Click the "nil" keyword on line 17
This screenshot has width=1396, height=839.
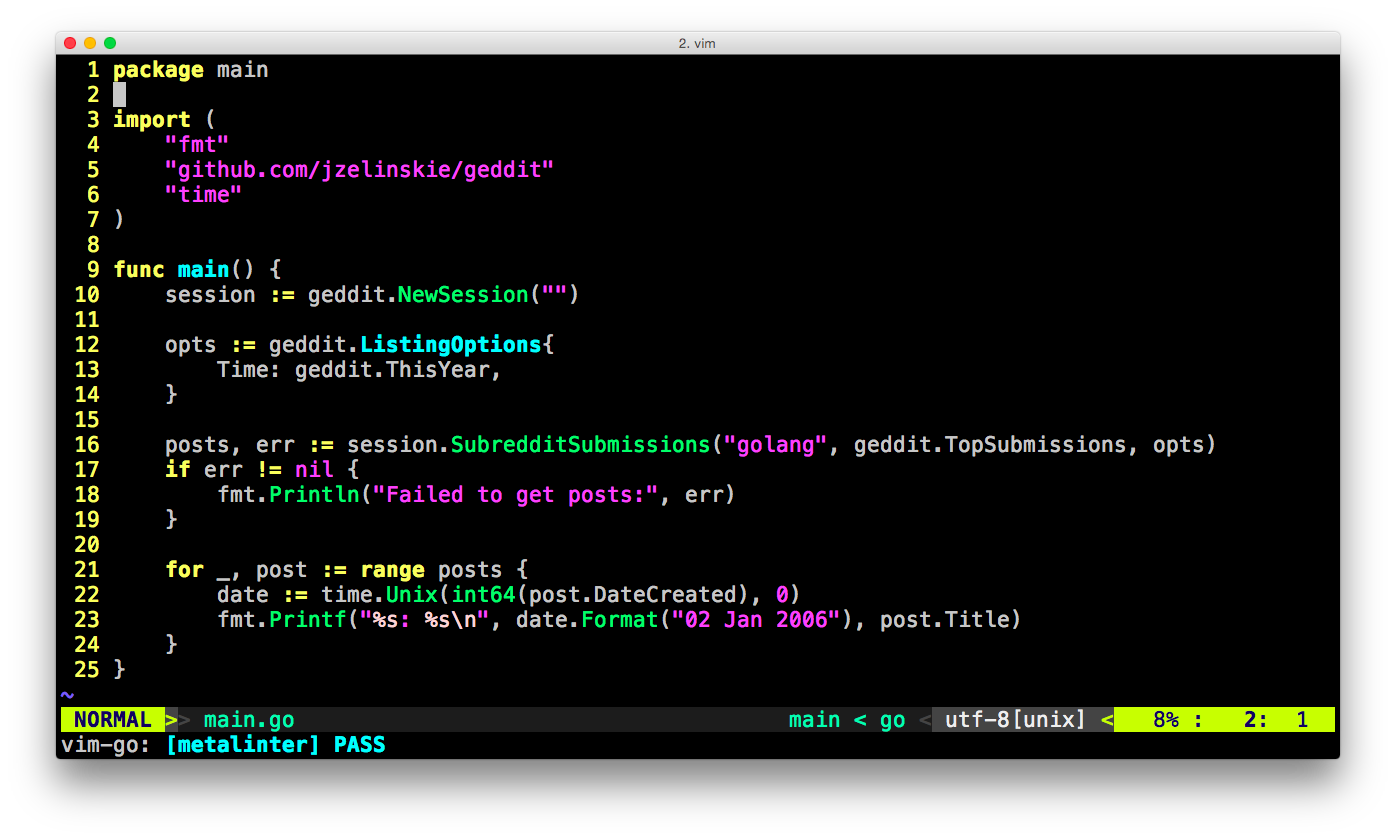point(314,470)
